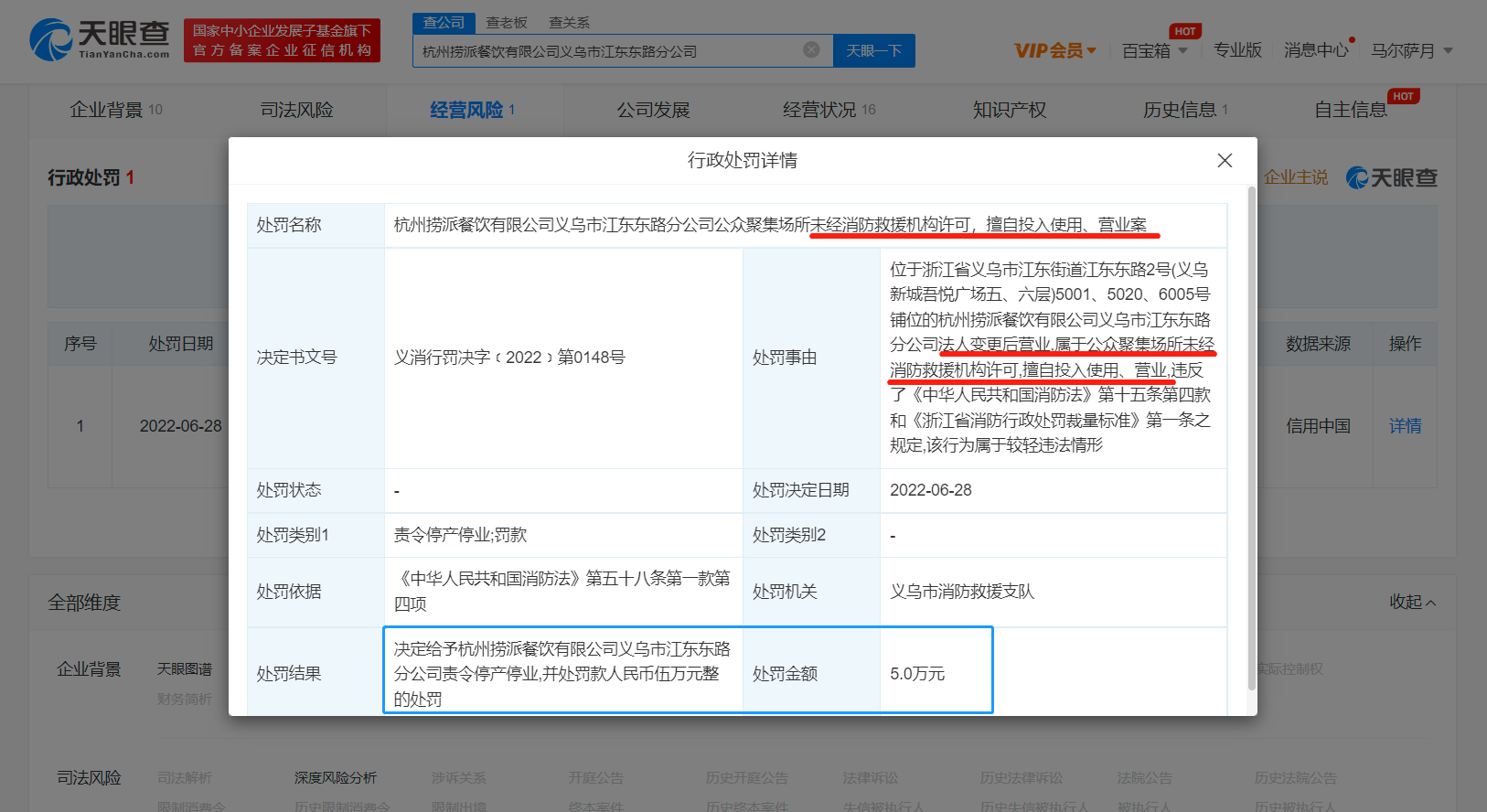Click the dialog vertical scrollbar

click(1251, 439)
